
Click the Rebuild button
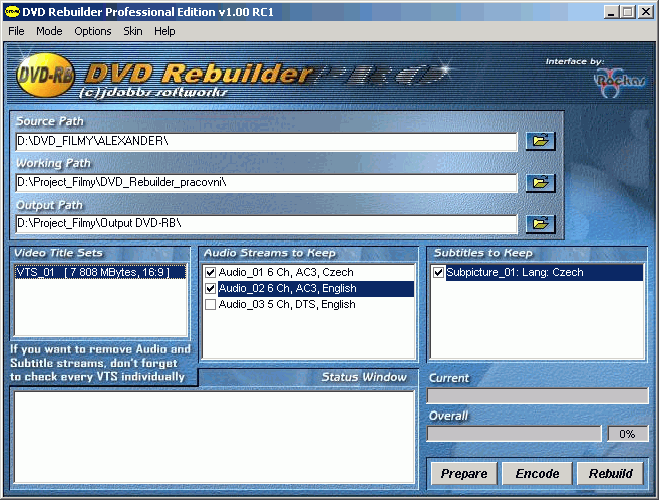tap(610, 474)
